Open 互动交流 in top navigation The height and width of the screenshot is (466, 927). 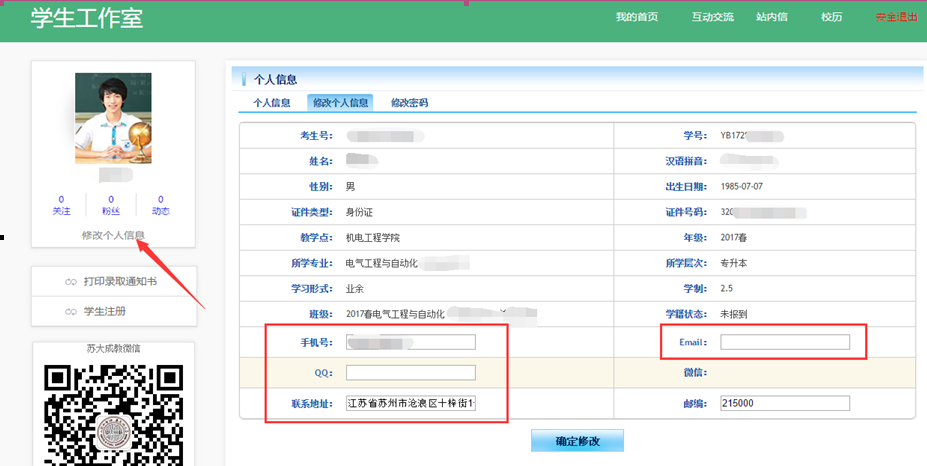click(712, 17)
